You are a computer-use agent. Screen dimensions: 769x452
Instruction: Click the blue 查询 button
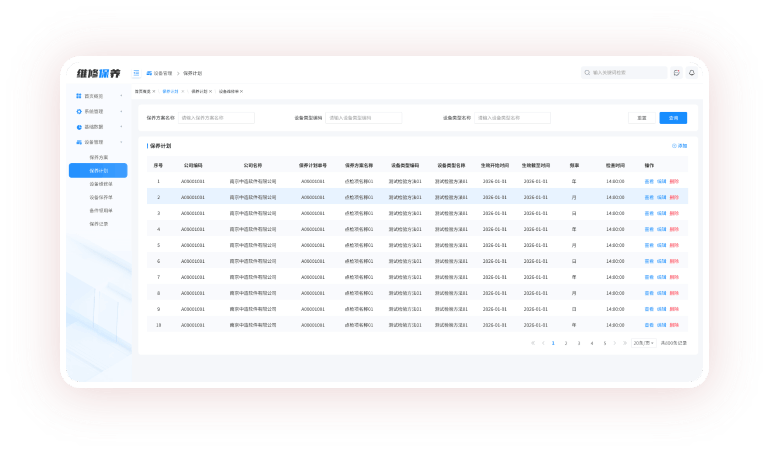673,118
